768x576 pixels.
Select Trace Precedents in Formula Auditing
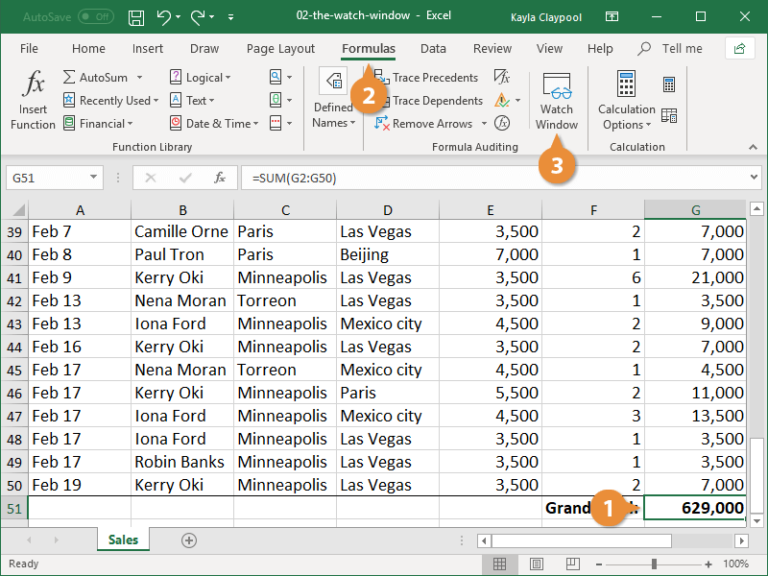click(426, 77)
